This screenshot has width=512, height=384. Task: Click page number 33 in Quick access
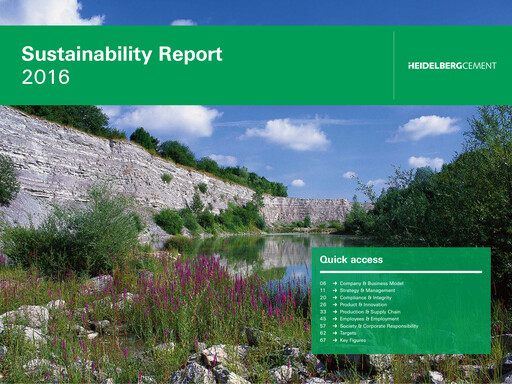(323, 312)
